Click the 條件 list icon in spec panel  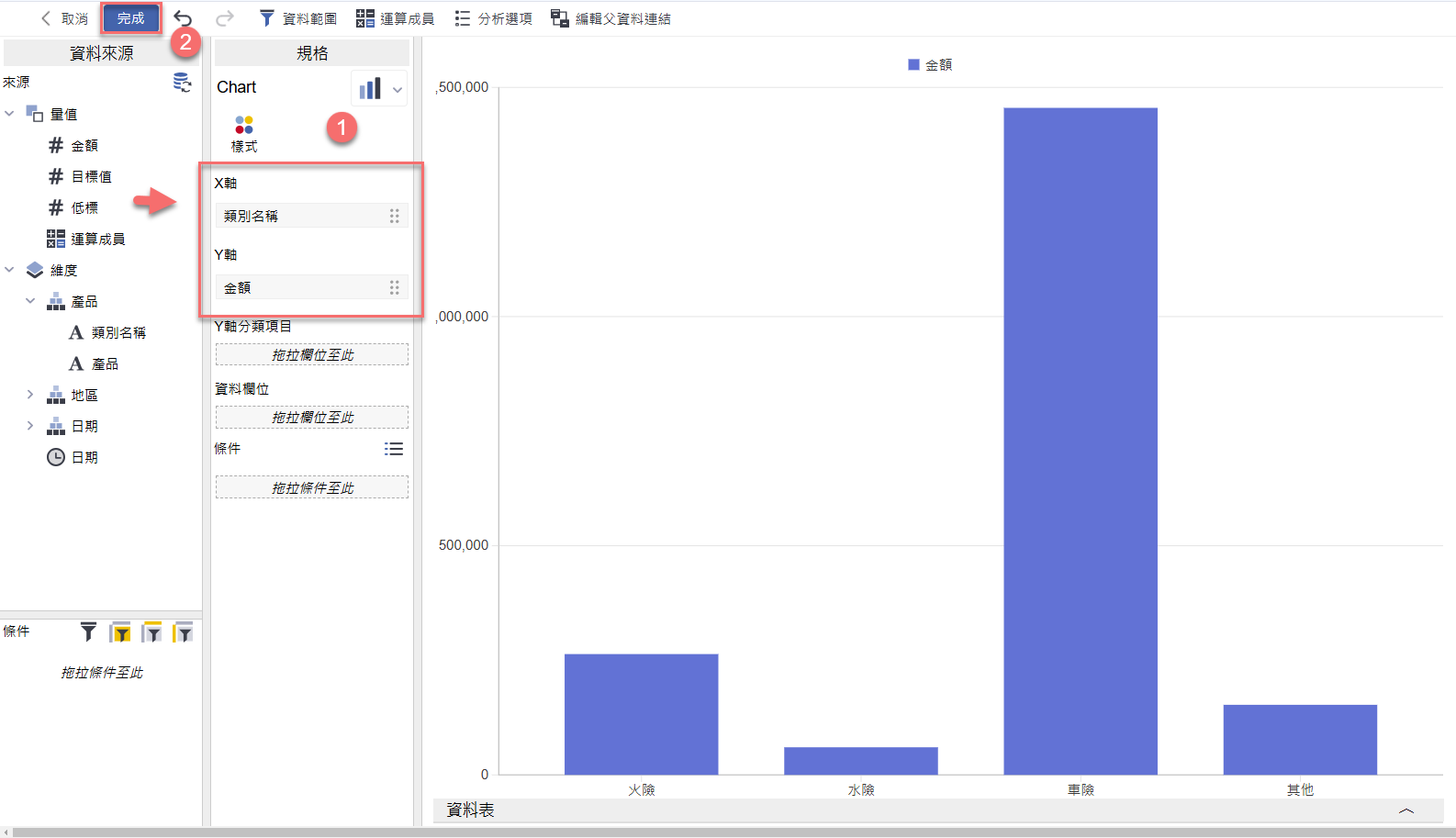pyautogui.click(x=394, y=449)
